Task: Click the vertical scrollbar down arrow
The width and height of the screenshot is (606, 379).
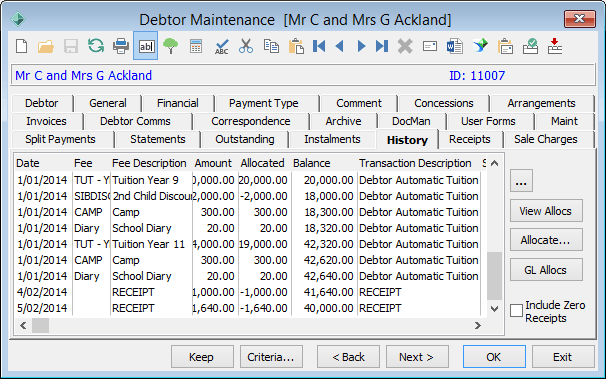Action: [x=494, y=308]
